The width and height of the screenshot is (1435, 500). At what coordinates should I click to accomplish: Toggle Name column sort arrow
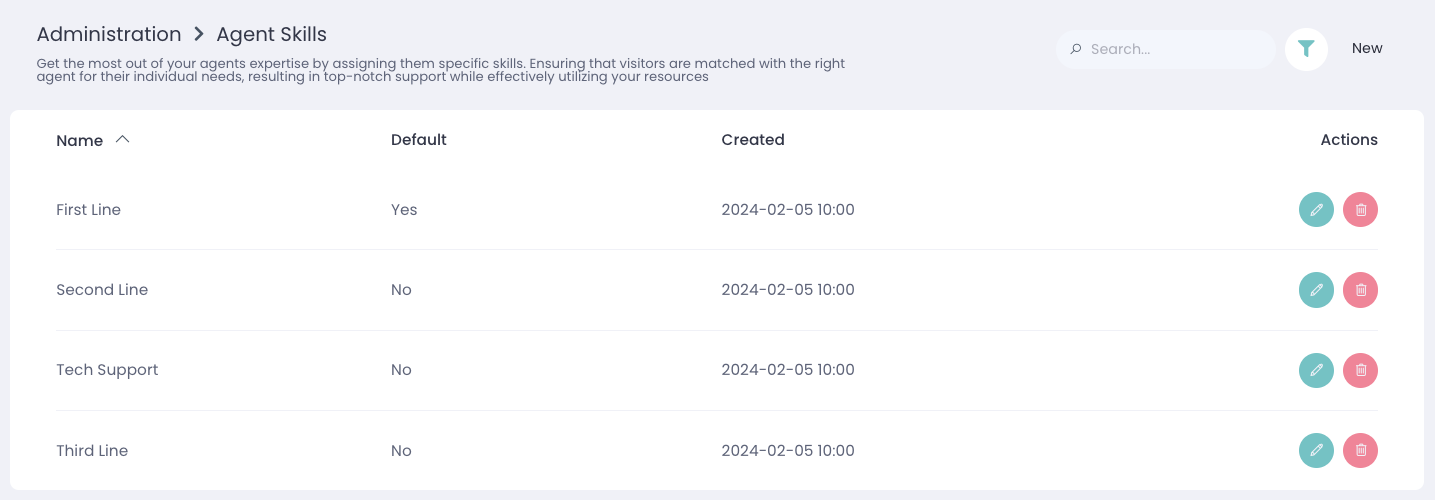pos(123,140)
